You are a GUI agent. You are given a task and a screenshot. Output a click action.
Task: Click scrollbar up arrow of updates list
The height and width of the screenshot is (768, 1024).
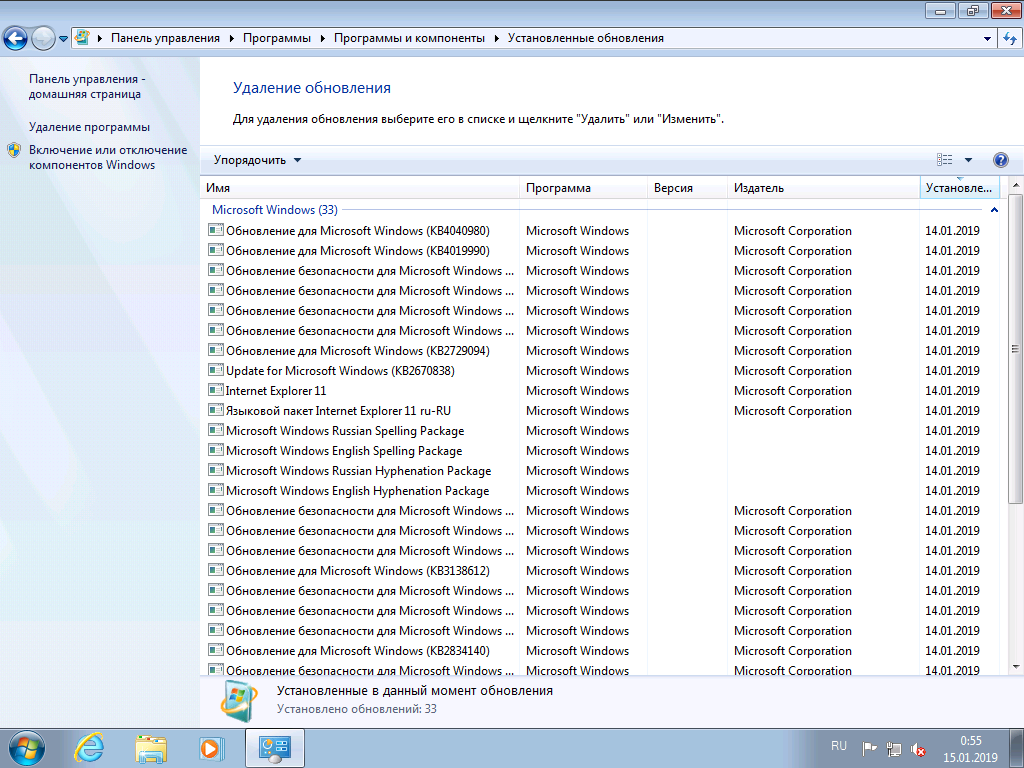click(x=1016, y=185)
